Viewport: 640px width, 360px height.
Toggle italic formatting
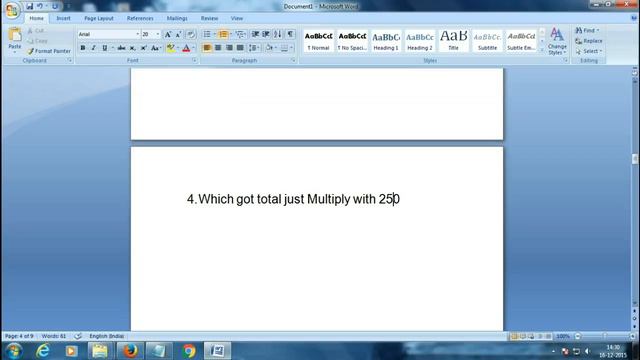click(x=93, y=48)
